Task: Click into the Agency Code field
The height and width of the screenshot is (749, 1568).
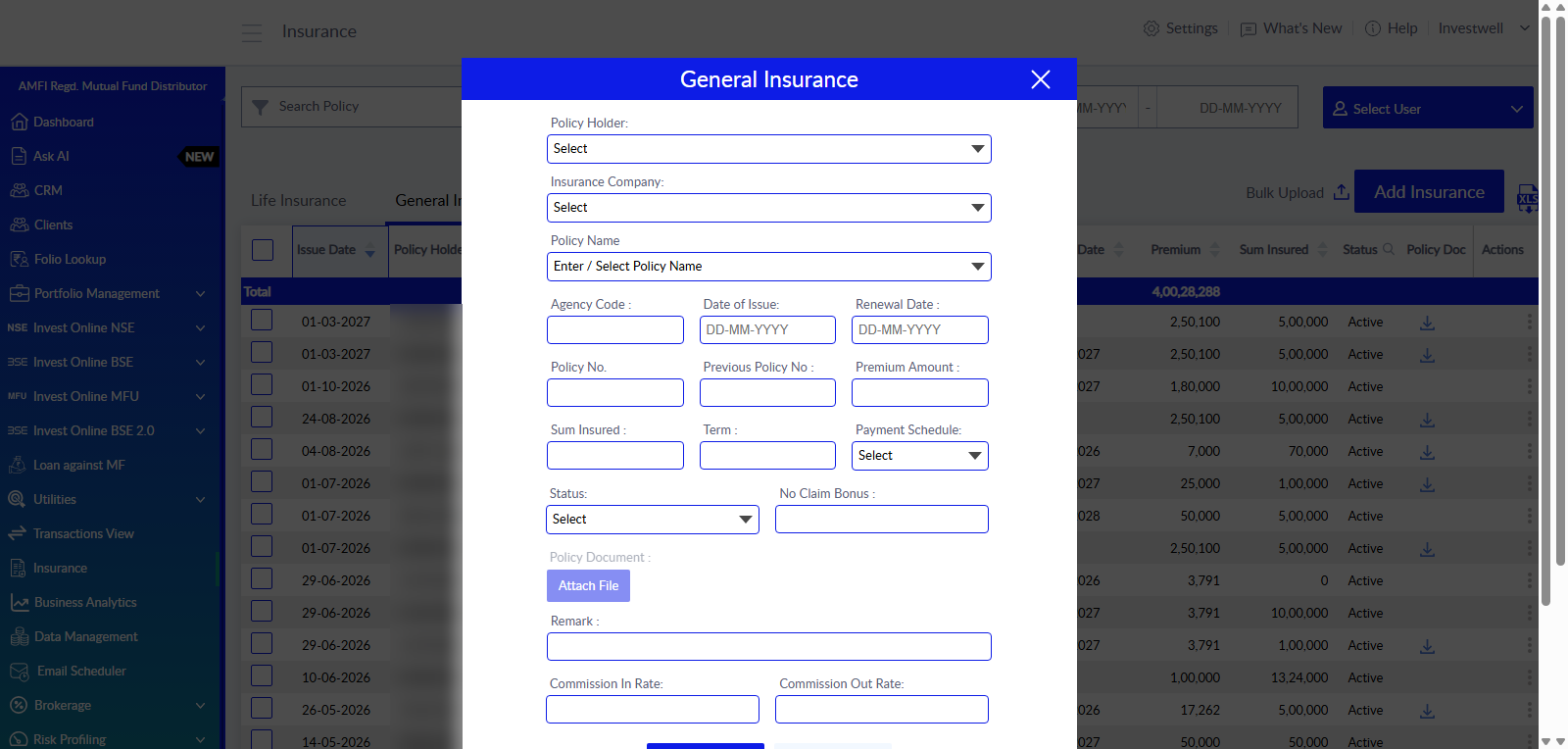Action: point(615,330)
